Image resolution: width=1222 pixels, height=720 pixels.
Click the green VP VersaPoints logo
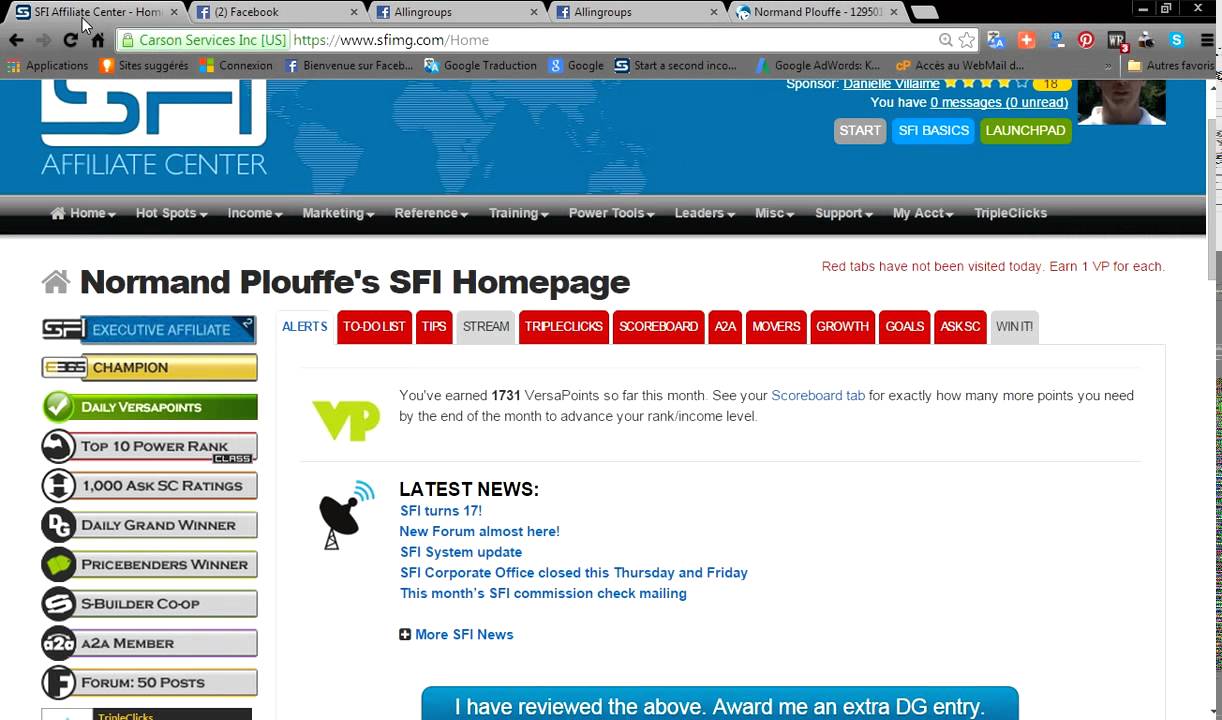[346, 420]
